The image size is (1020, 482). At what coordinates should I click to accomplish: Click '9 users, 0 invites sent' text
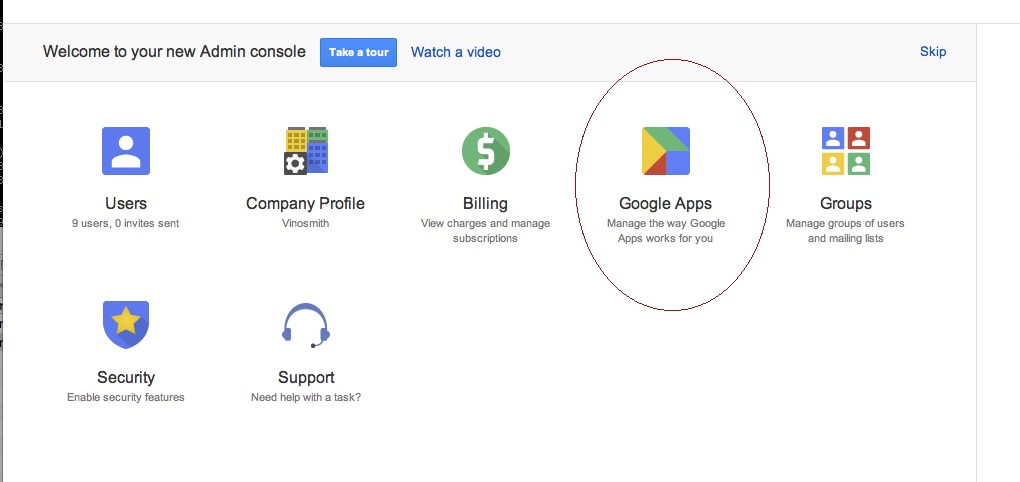[x=126, y=223]
